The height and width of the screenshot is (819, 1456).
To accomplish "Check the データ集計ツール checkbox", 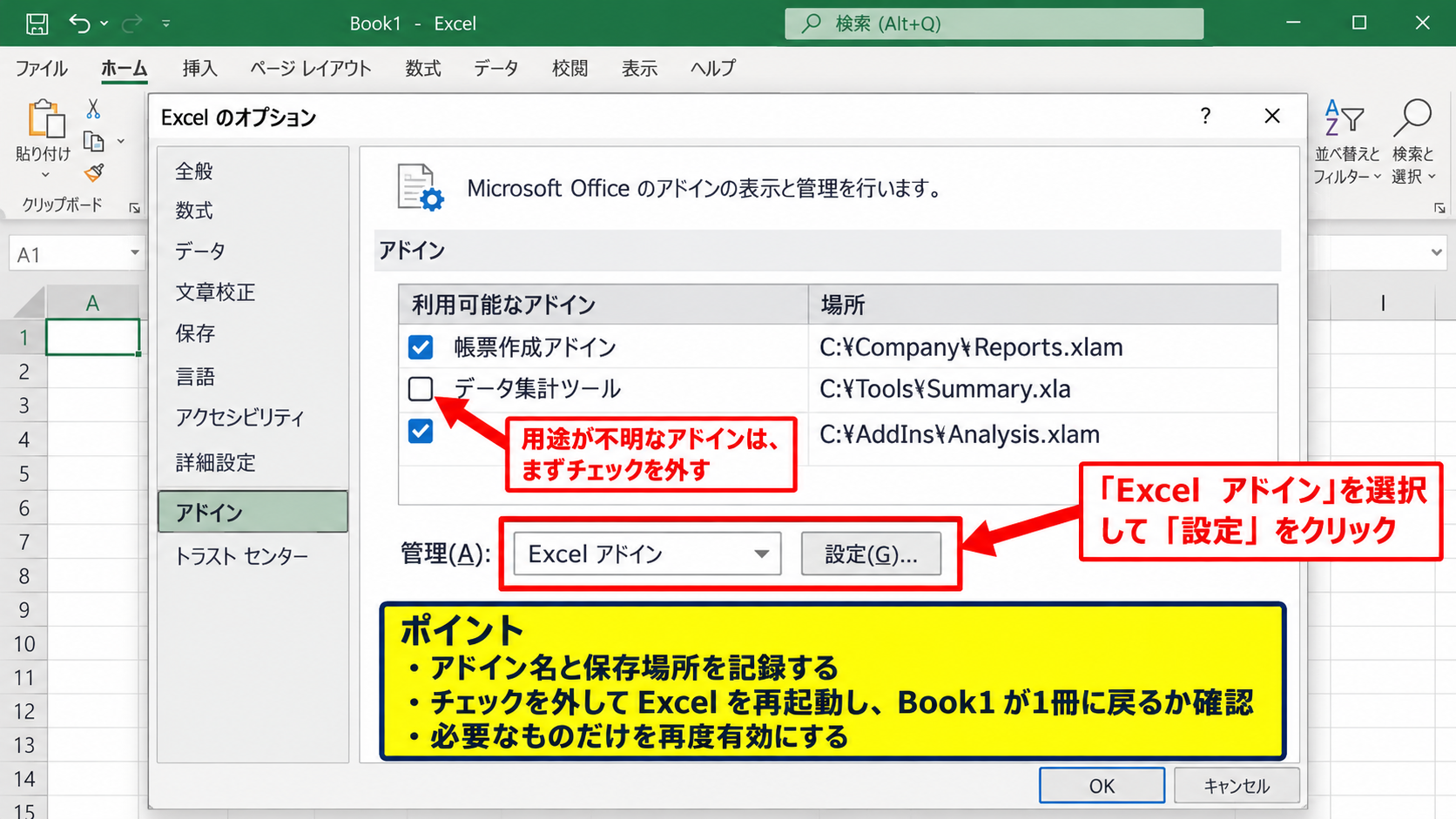I will tap(421, 388).
